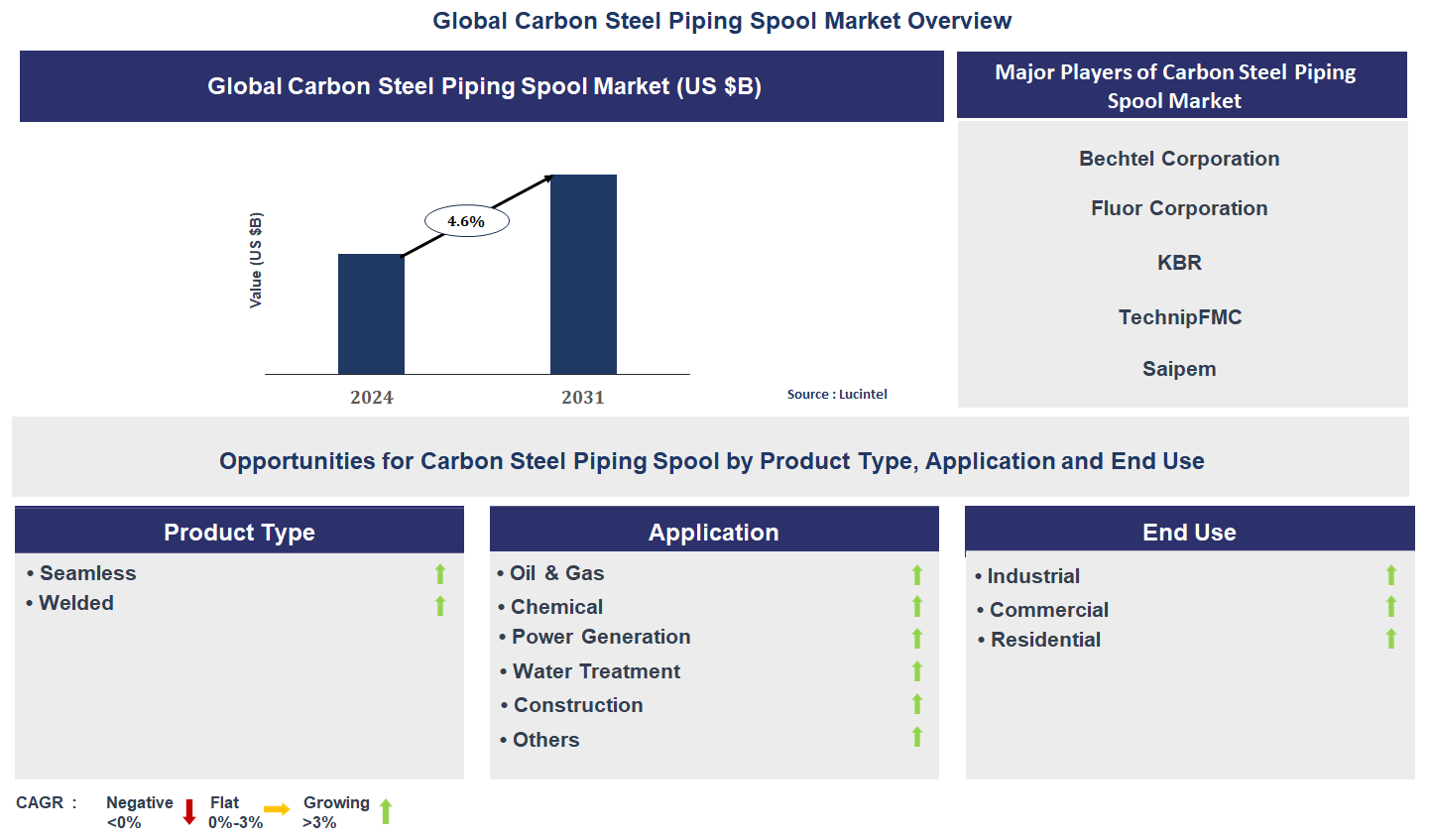Click the Source: Lucintel link
1431x840 pixels.
(837, 394)
